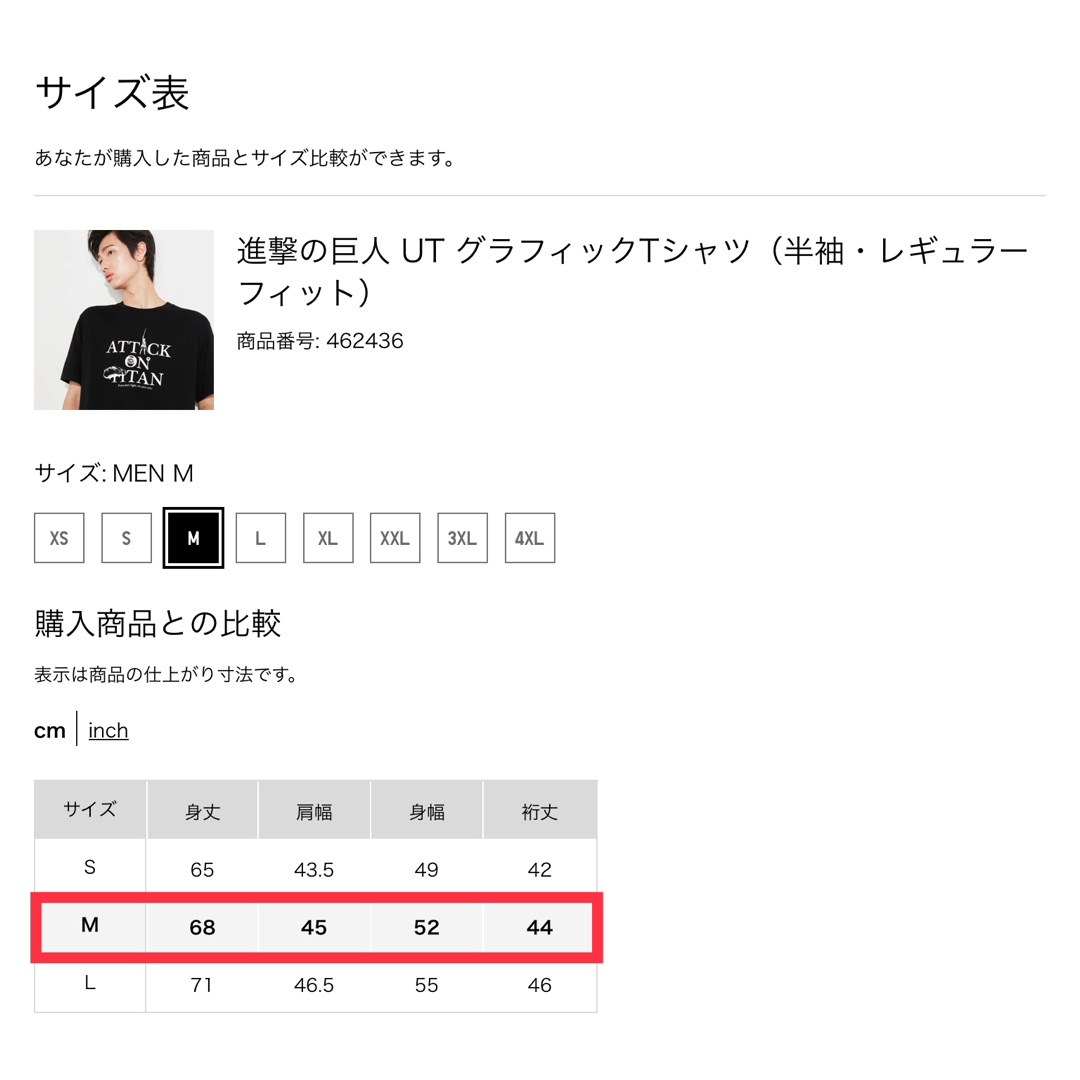
Task: Click the L row size cell
Action: pyautogui.click(x=90, y=984)
